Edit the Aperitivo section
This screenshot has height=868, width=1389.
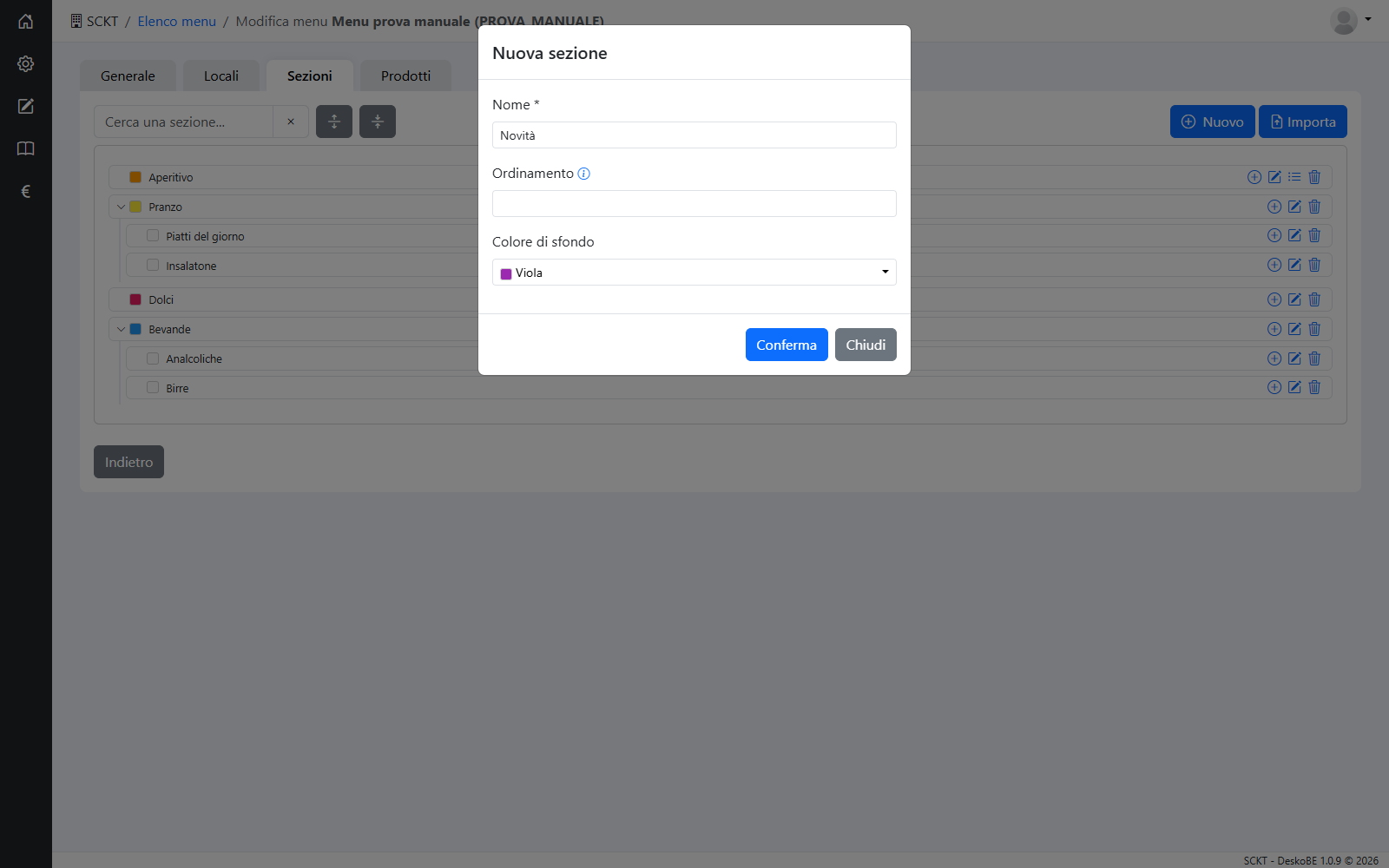coord(1274,177)
